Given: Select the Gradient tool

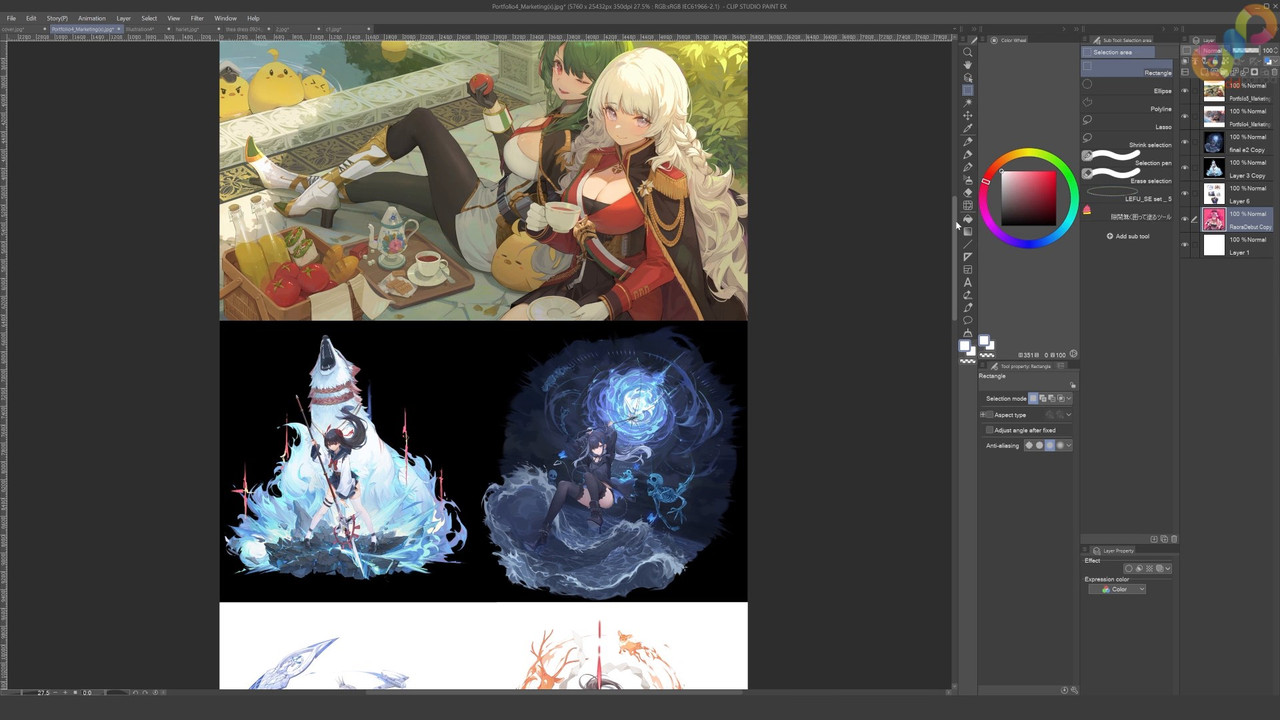Looking at the screenshot, I should pos(967,231).
